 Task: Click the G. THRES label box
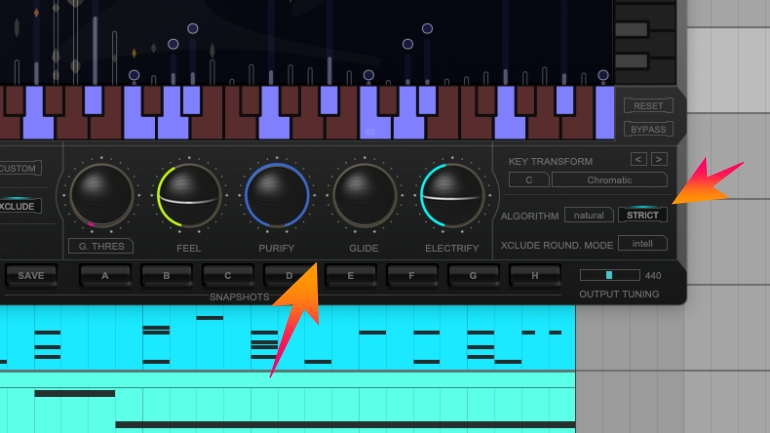pos(100,246)
